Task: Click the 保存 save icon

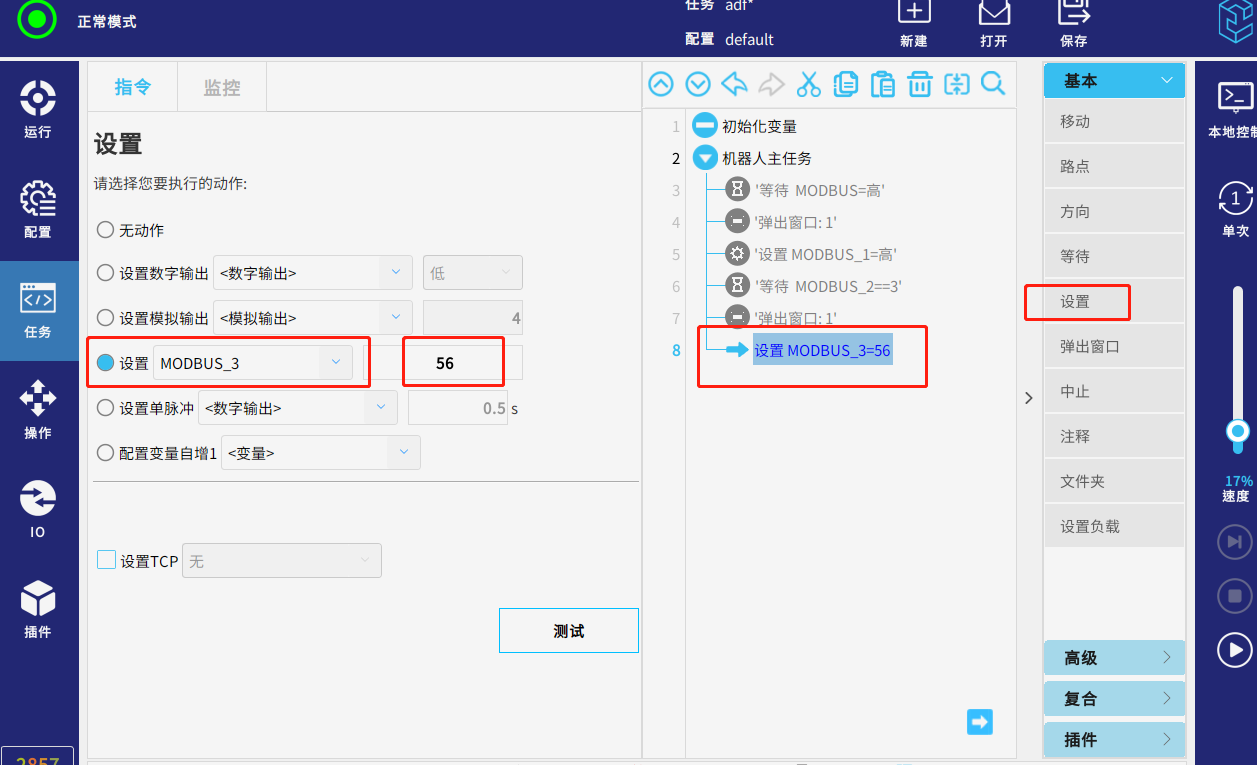Action: point(1073,24)
